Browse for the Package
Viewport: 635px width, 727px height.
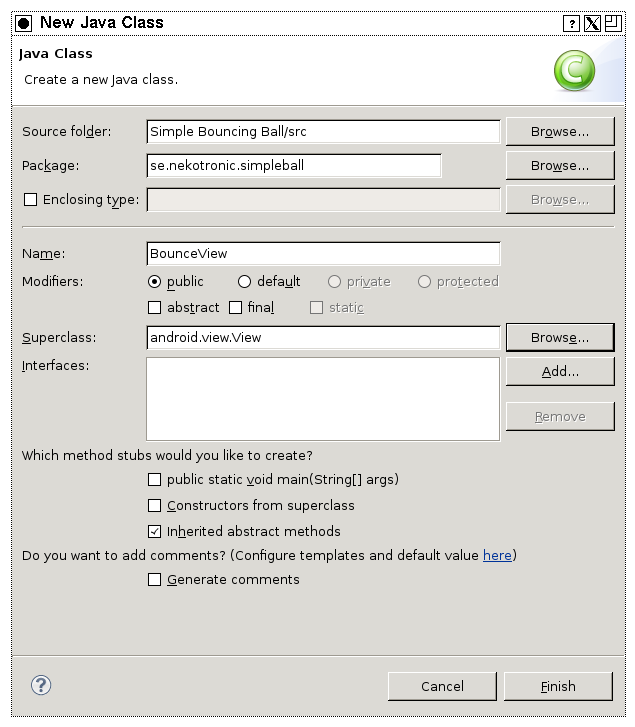[560, 166]
